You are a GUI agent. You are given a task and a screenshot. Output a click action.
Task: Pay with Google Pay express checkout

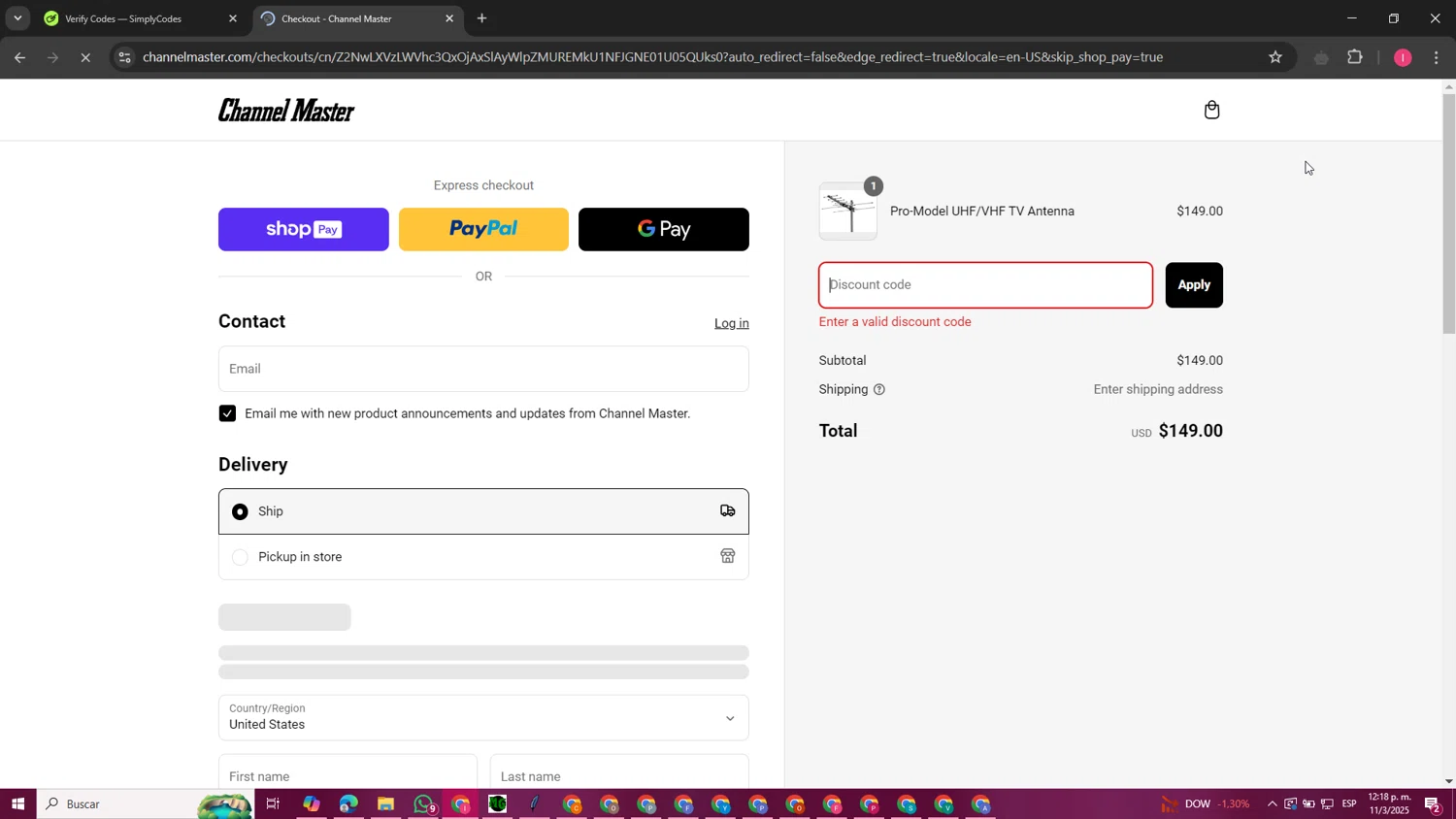[664, 229]
